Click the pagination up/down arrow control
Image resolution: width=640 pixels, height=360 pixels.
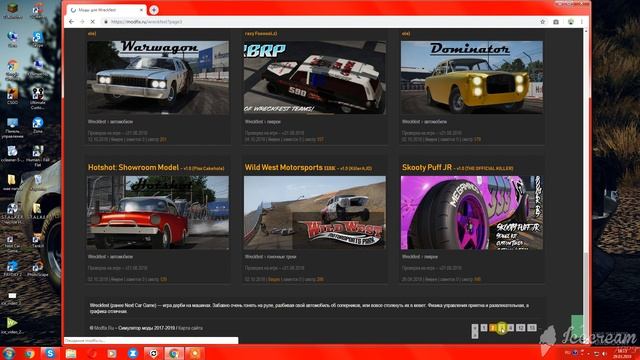pyautogui.click(x=475, y=331)
